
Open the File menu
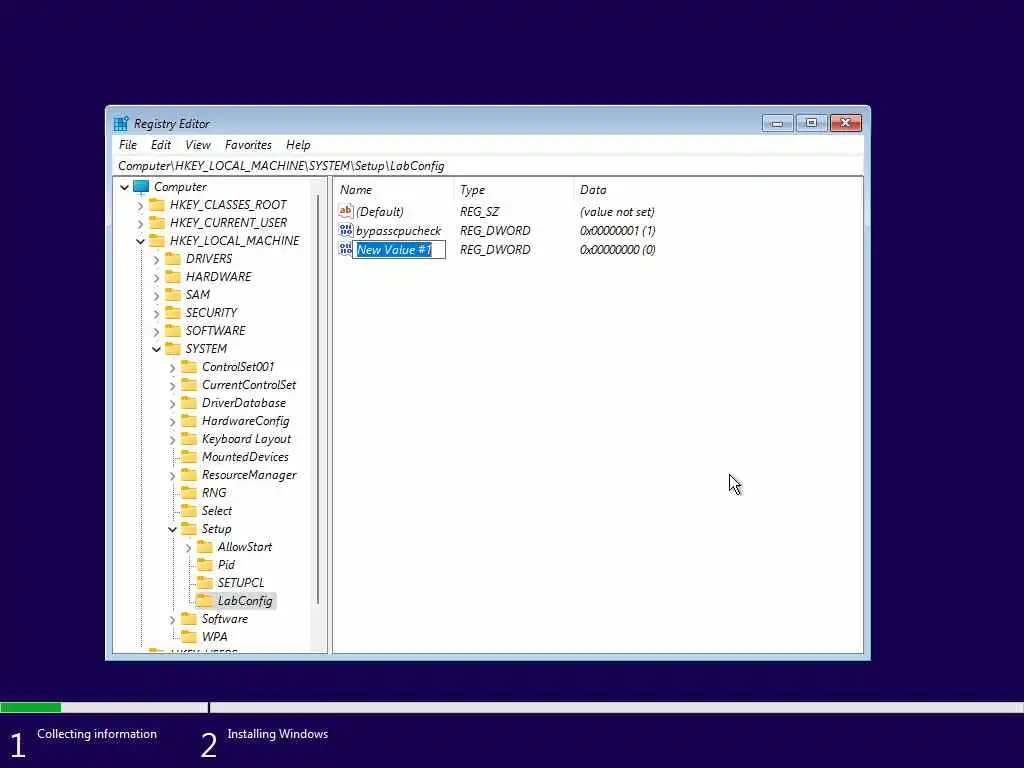128,145
